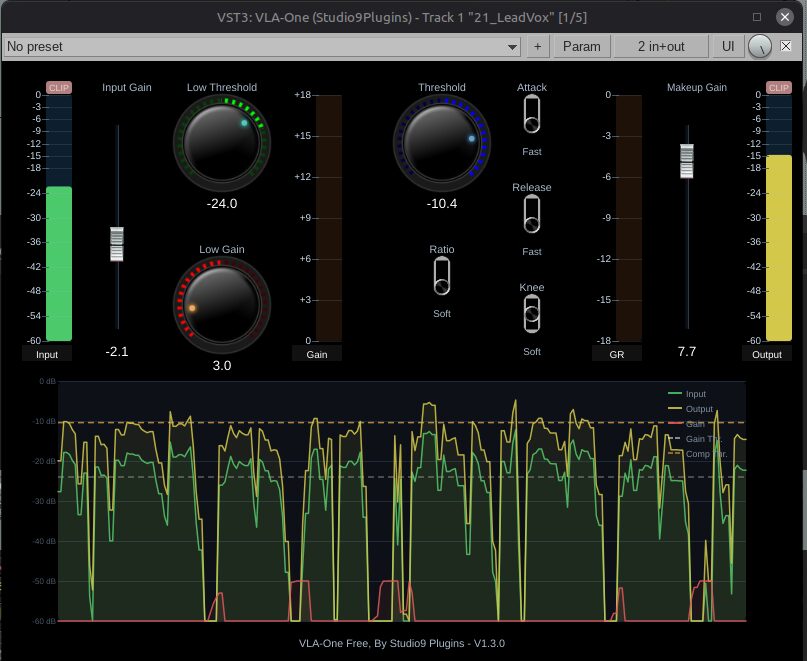Reset the Output meter CLIP indicator
Viewport: 807px width, 661px height.
[x=779, y=88]
